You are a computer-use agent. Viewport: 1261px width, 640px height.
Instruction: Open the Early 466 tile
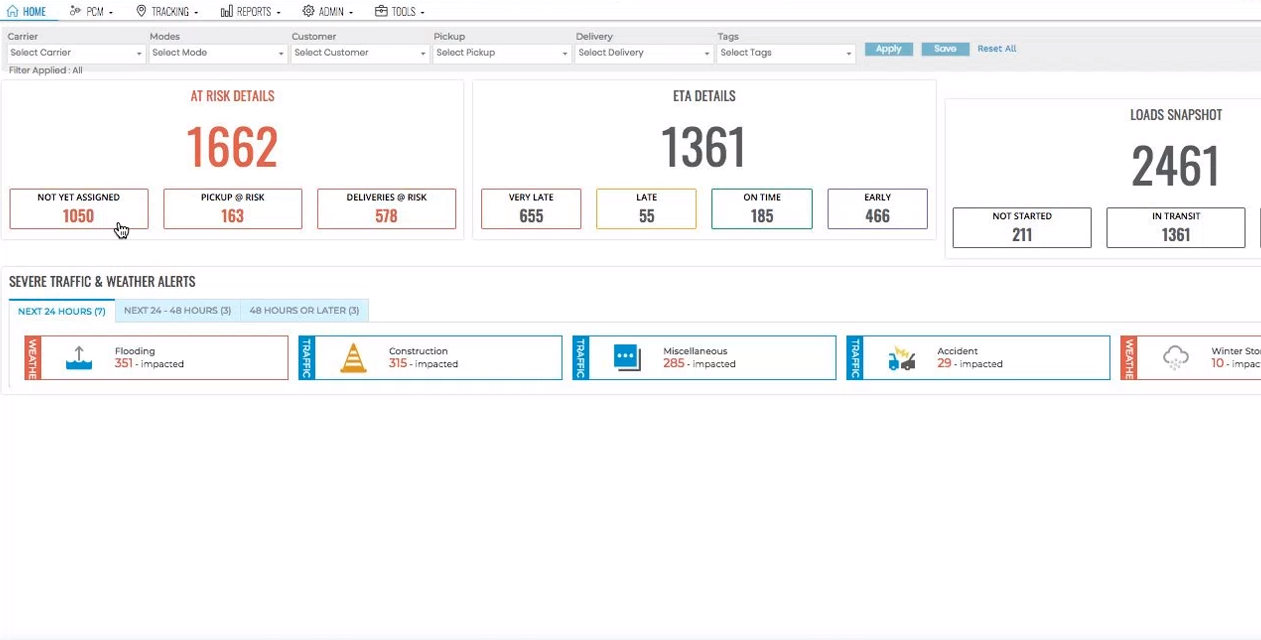(x=877, y=209)
